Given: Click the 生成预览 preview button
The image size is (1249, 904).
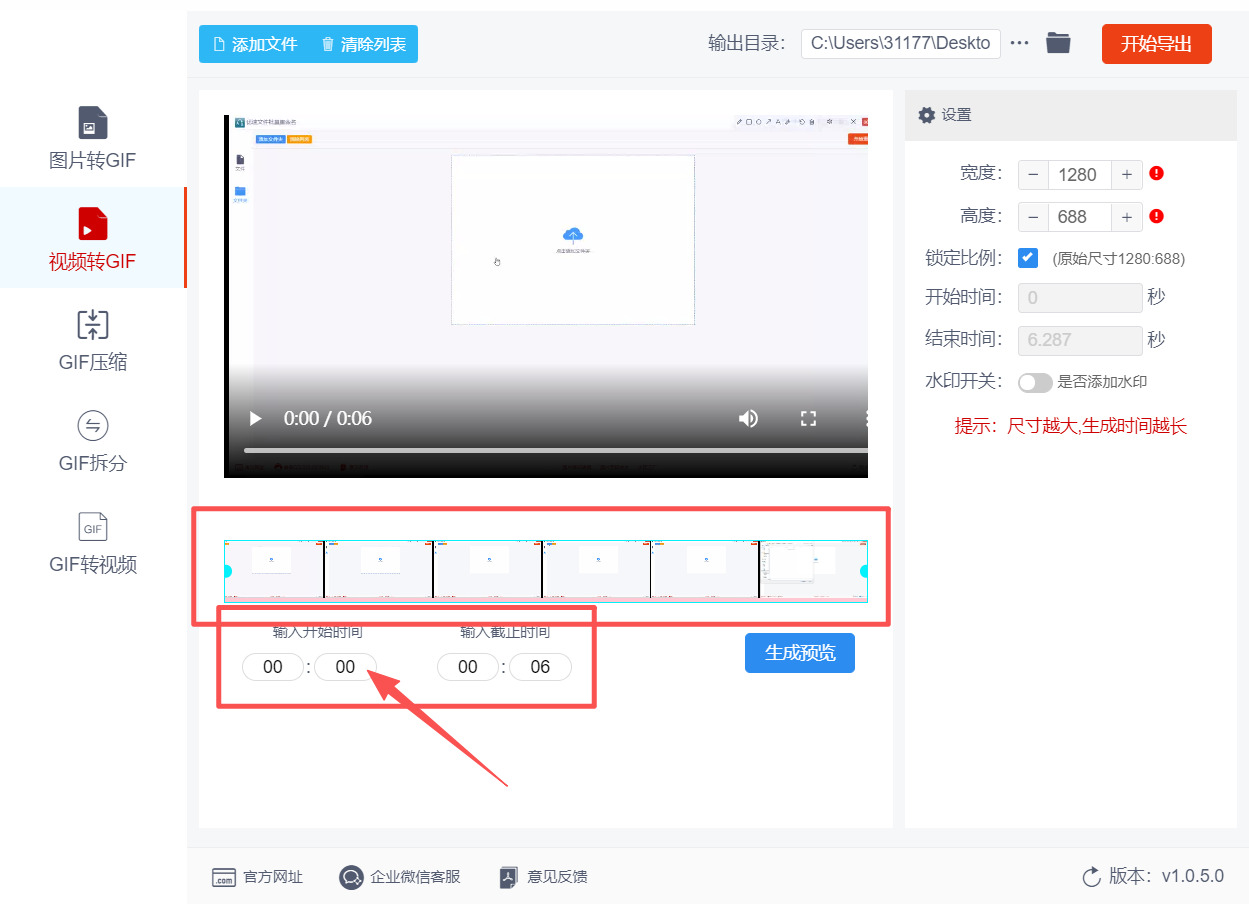Looking at the screenshot, I should (800, 653).
